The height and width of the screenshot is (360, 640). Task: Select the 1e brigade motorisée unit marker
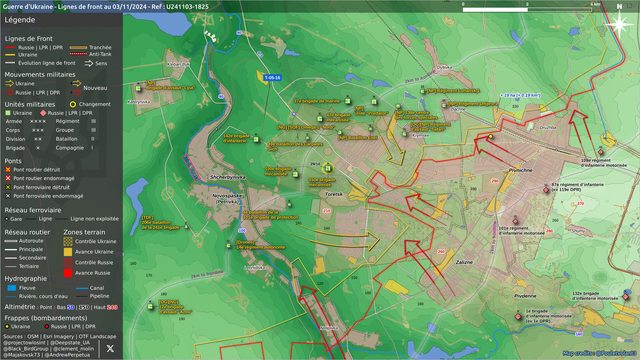click(518, 317)
